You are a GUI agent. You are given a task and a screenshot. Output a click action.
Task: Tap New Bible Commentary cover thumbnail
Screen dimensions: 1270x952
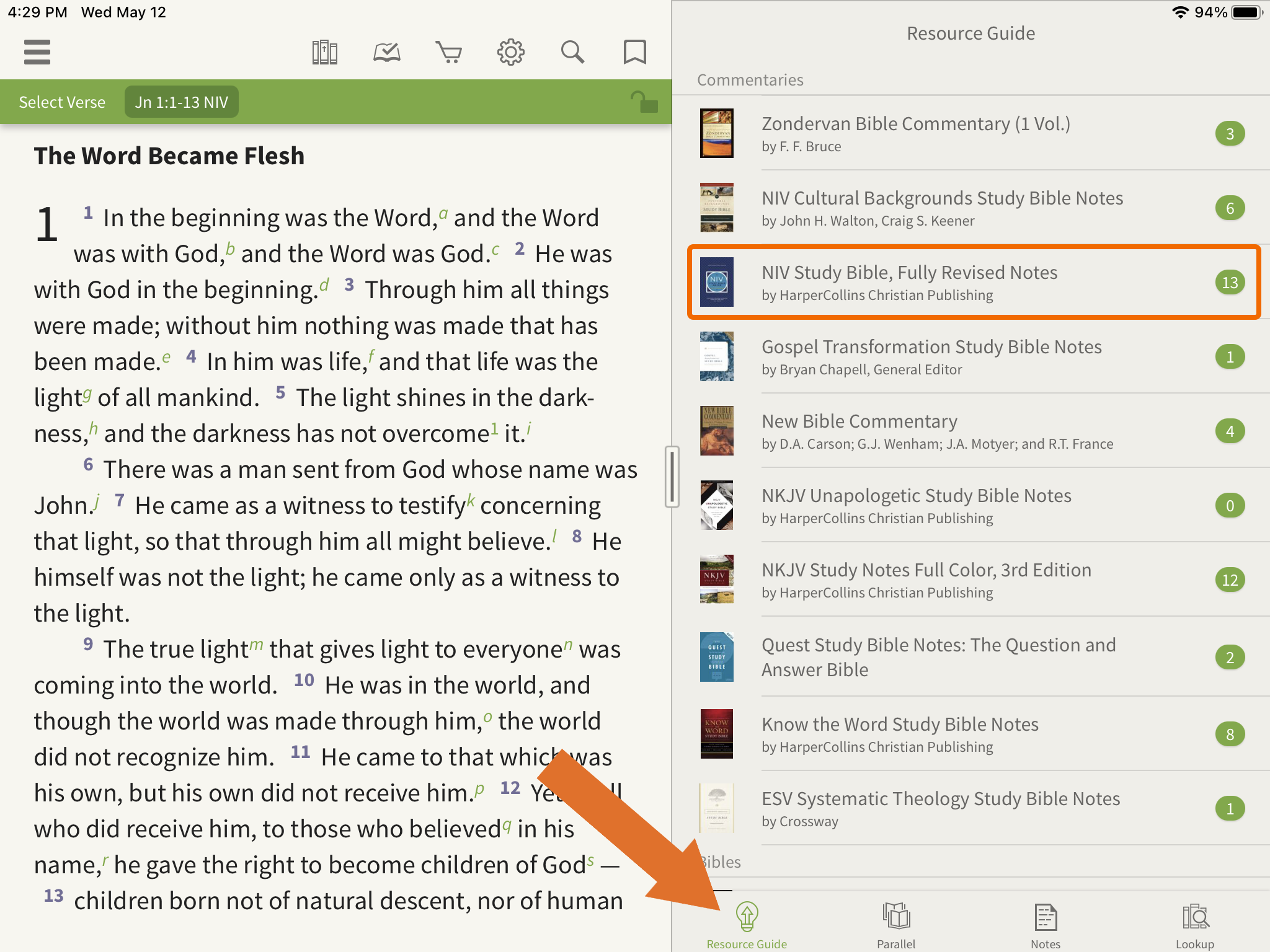[x=716, y=431]
